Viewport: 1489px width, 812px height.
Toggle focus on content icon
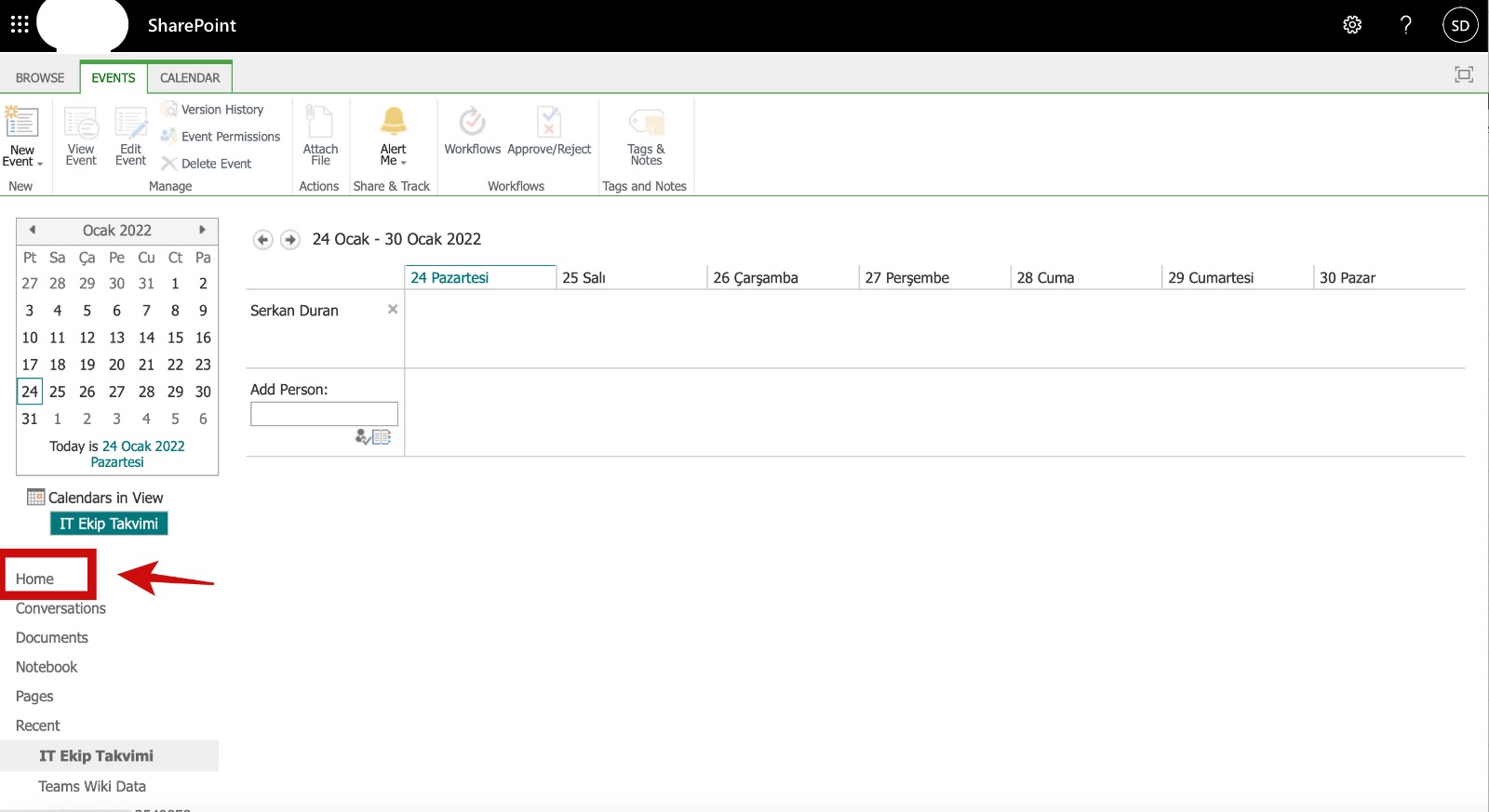tap(1463, 75)
